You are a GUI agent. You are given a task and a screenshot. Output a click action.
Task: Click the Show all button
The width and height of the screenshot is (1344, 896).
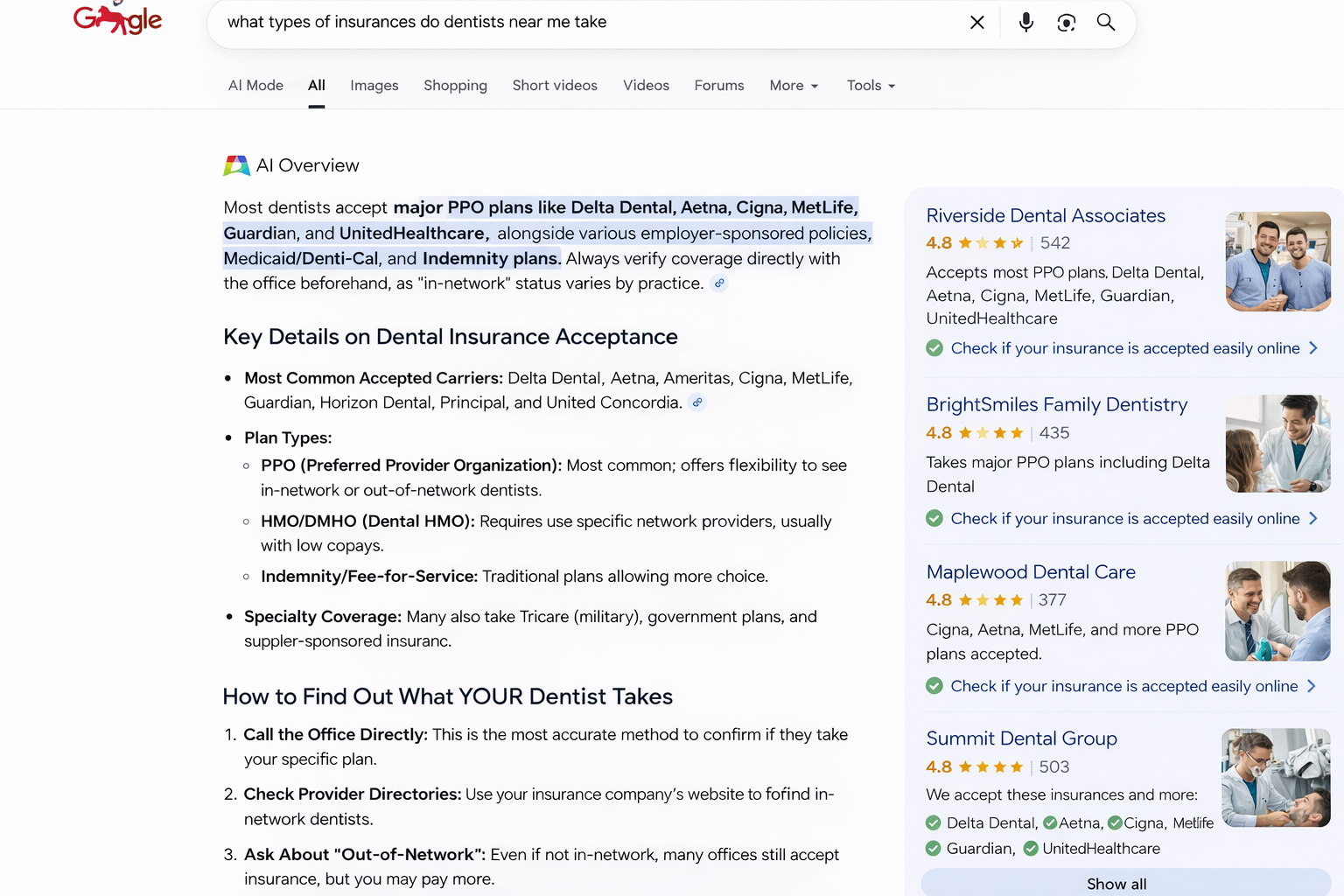tap(1126, 882)
